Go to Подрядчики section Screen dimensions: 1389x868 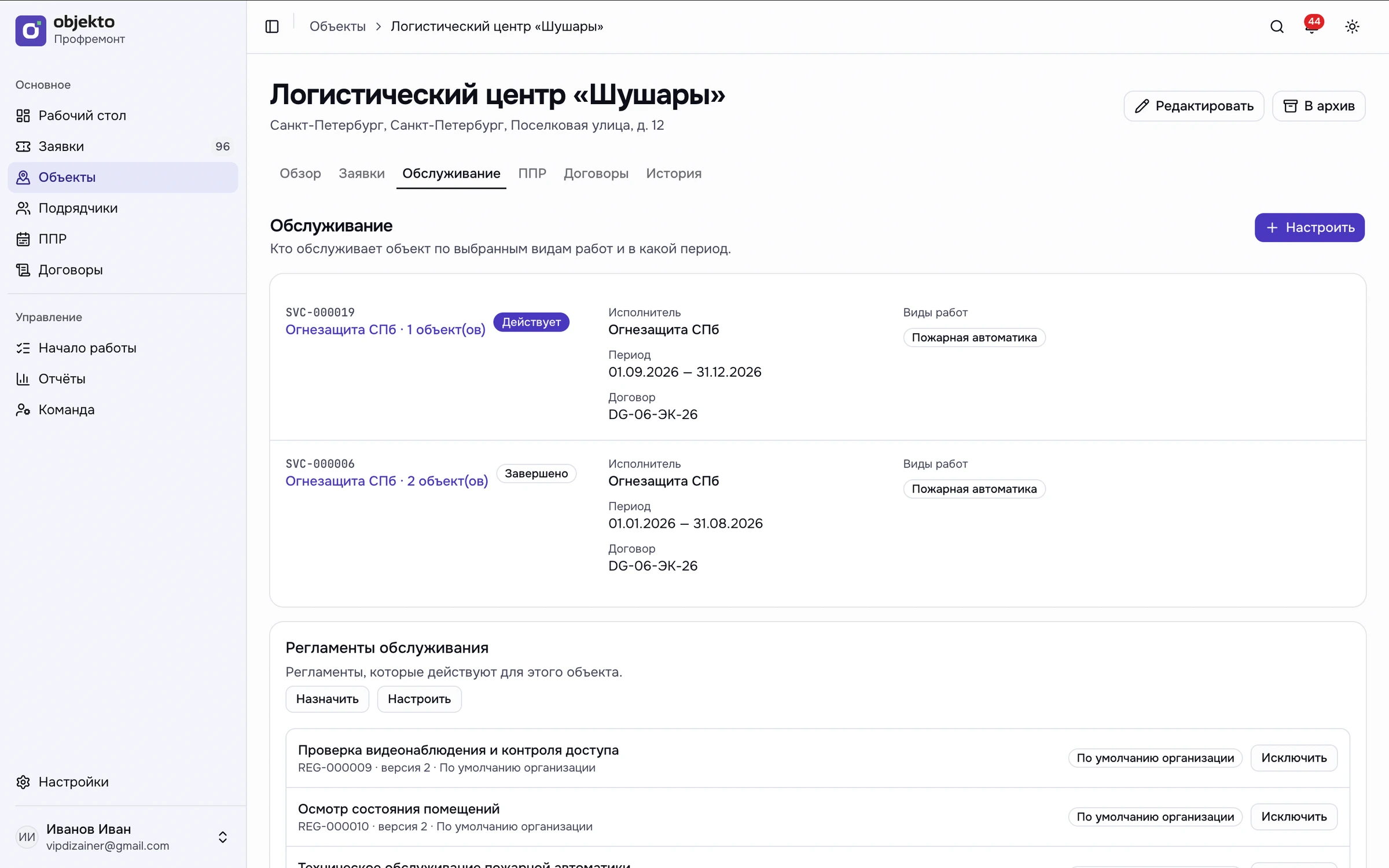[x=123, y=208]
